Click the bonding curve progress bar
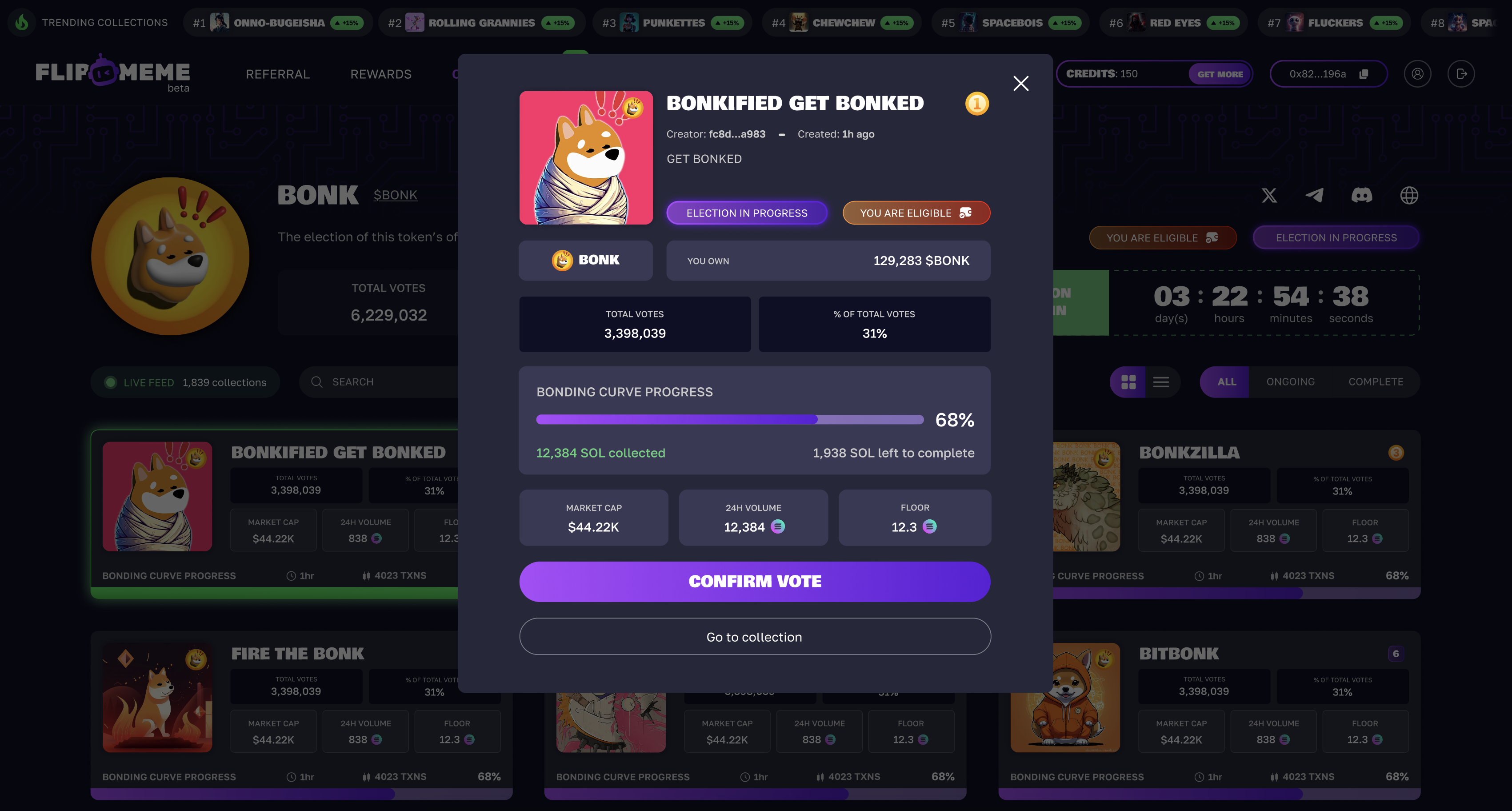1512x811 pixels. (730, 419)
